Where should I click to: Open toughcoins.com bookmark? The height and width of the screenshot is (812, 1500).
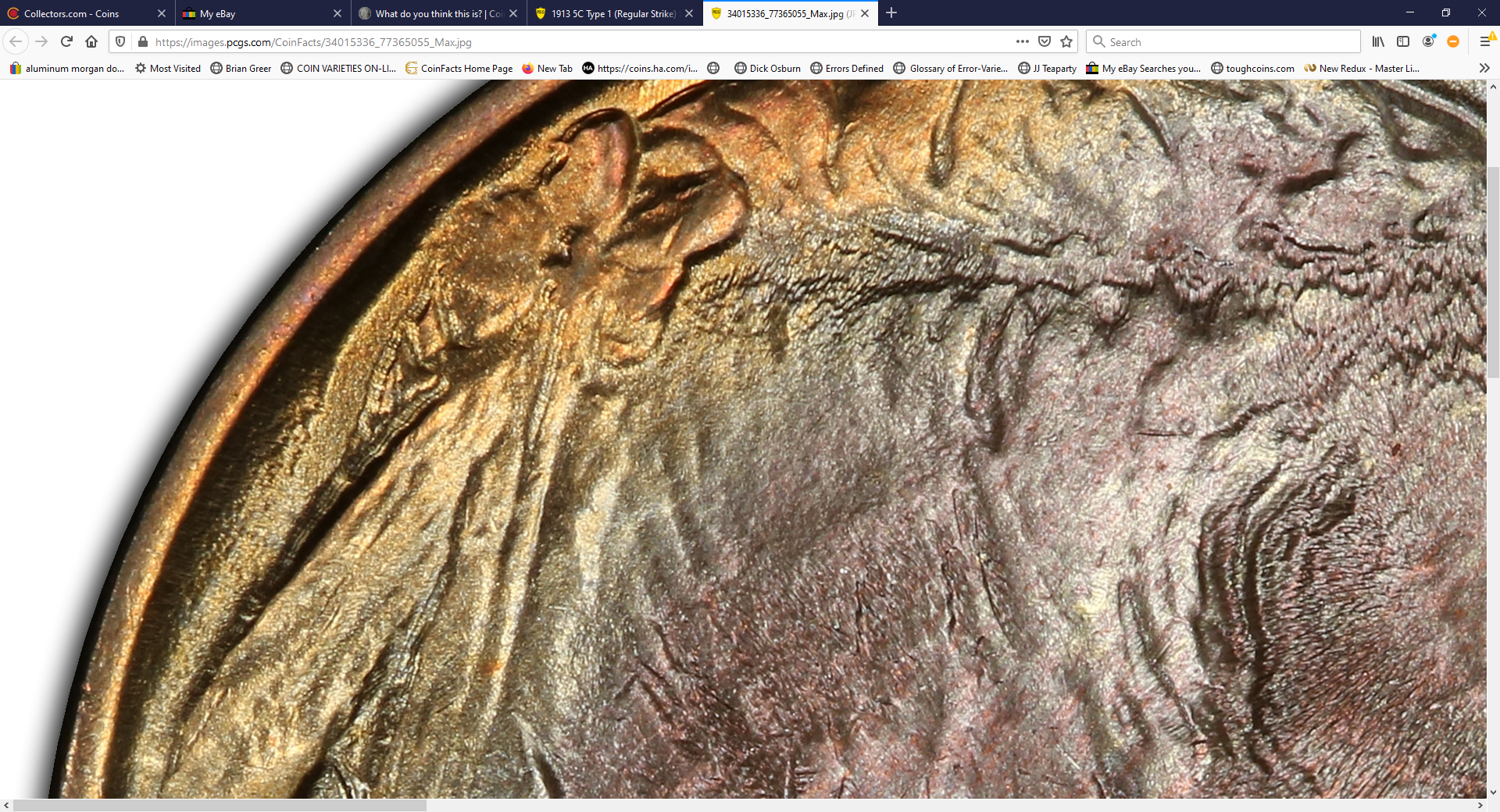(1252, 68)
